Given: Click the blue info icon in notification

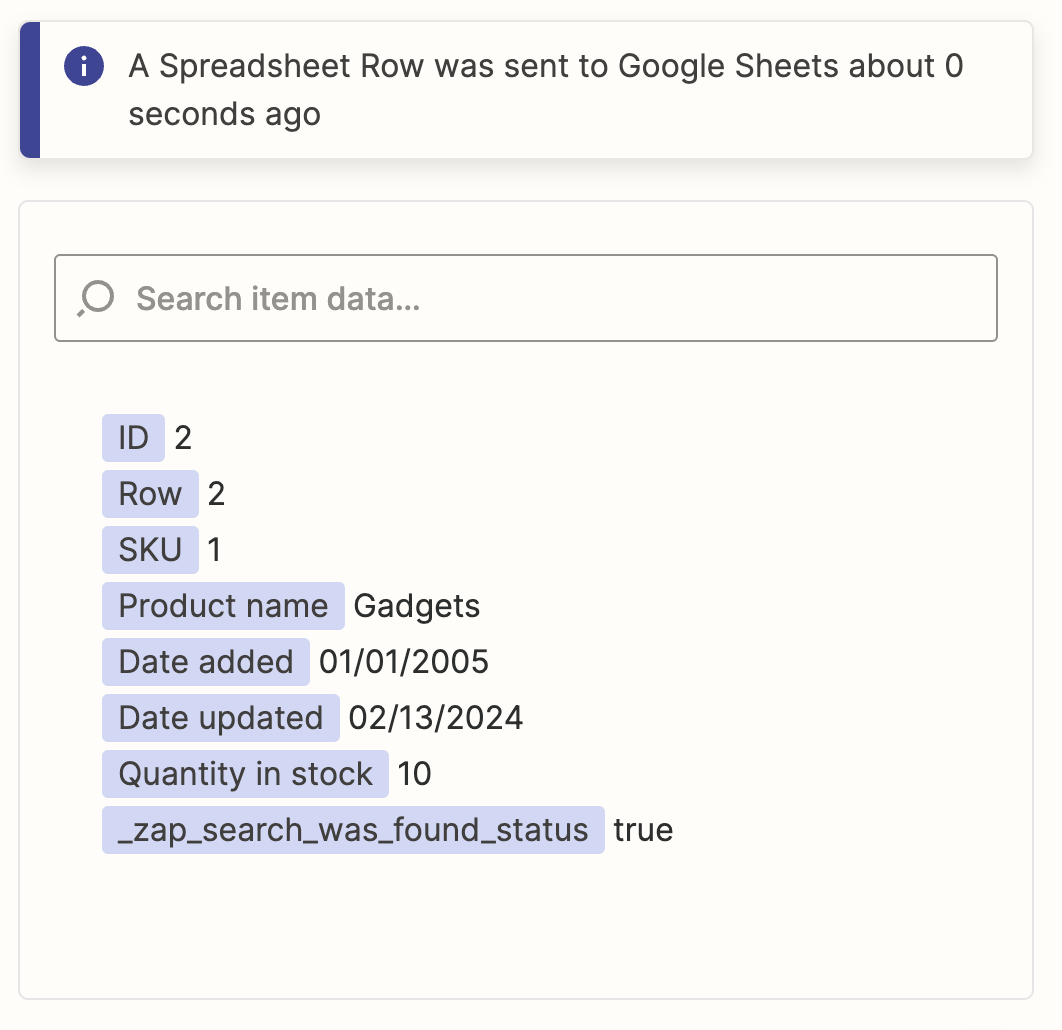Looking at the screenshot, I should tap(84, 67).
